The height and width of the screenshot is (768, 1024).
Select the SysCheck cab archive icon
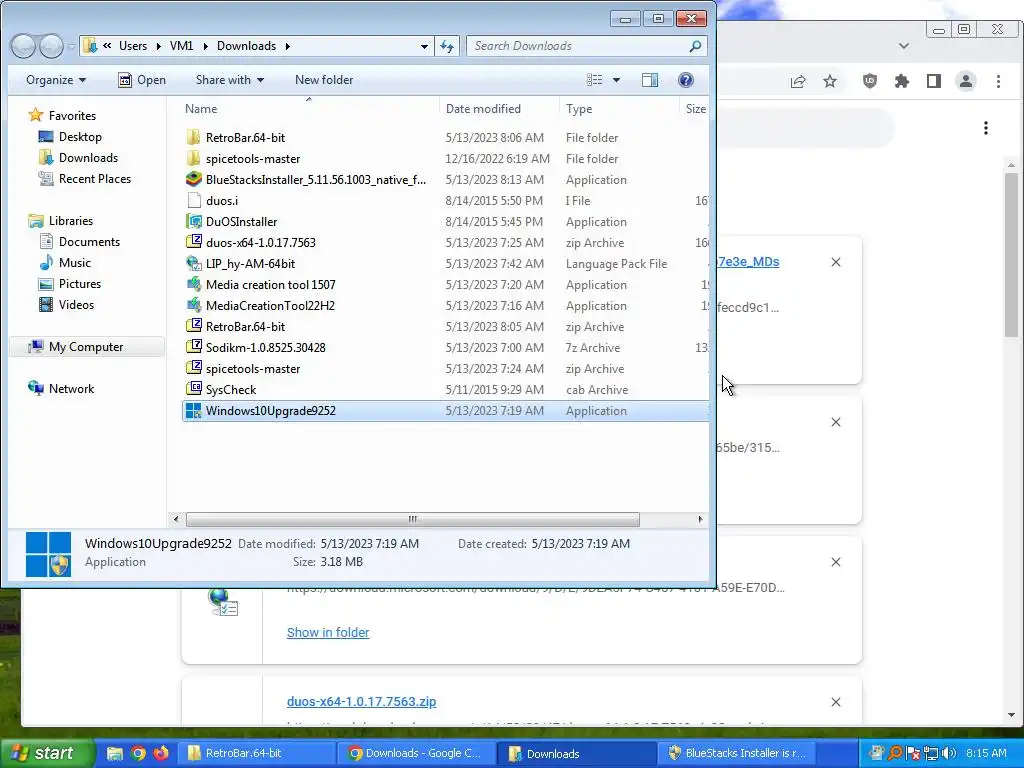[194, 390]
